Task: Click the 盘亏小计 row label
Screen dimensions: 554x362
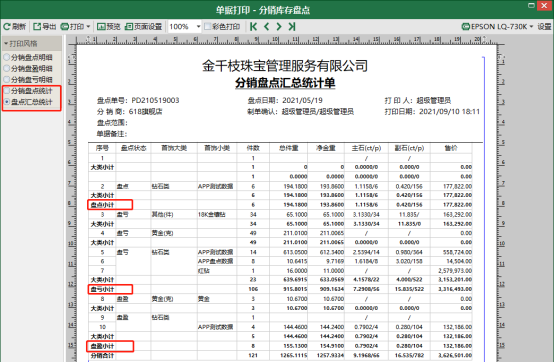Action: pyautogui.click(x=102, y=289)
